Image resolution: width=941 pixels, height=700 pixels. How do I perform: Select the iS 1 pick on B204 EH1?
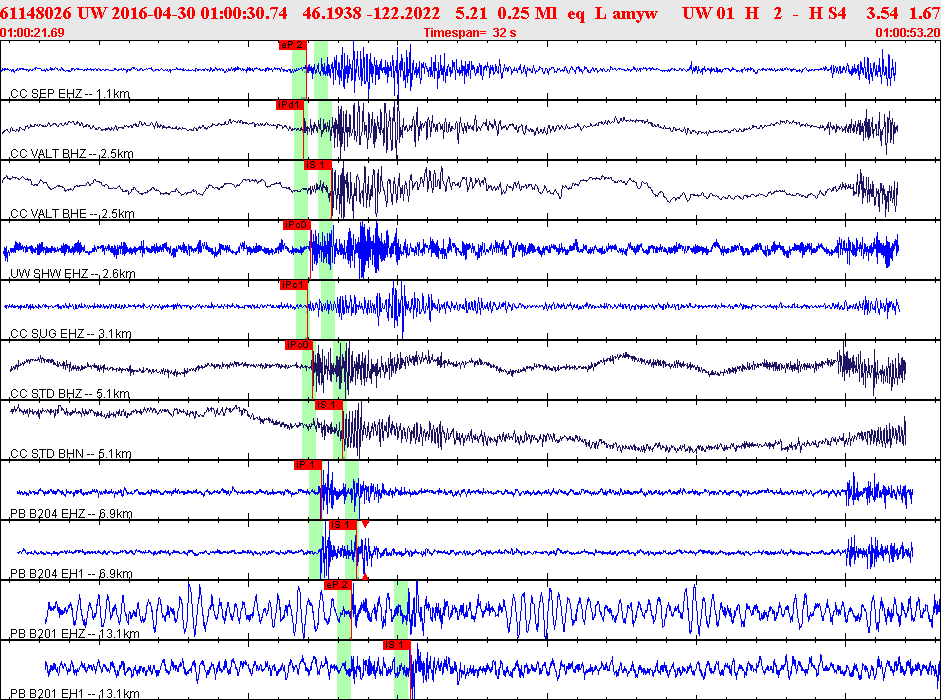pos(343,525)
